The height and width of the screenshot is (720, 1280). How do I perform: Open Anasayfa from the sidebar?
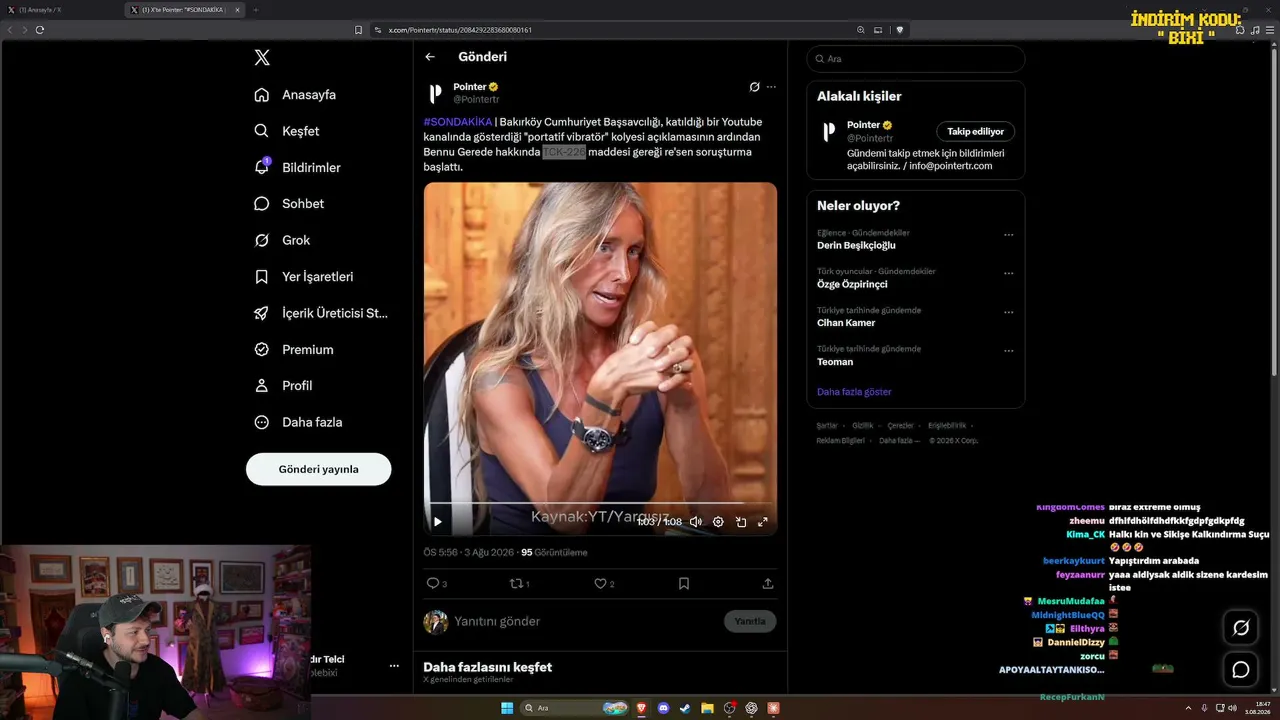coord(295,95)
